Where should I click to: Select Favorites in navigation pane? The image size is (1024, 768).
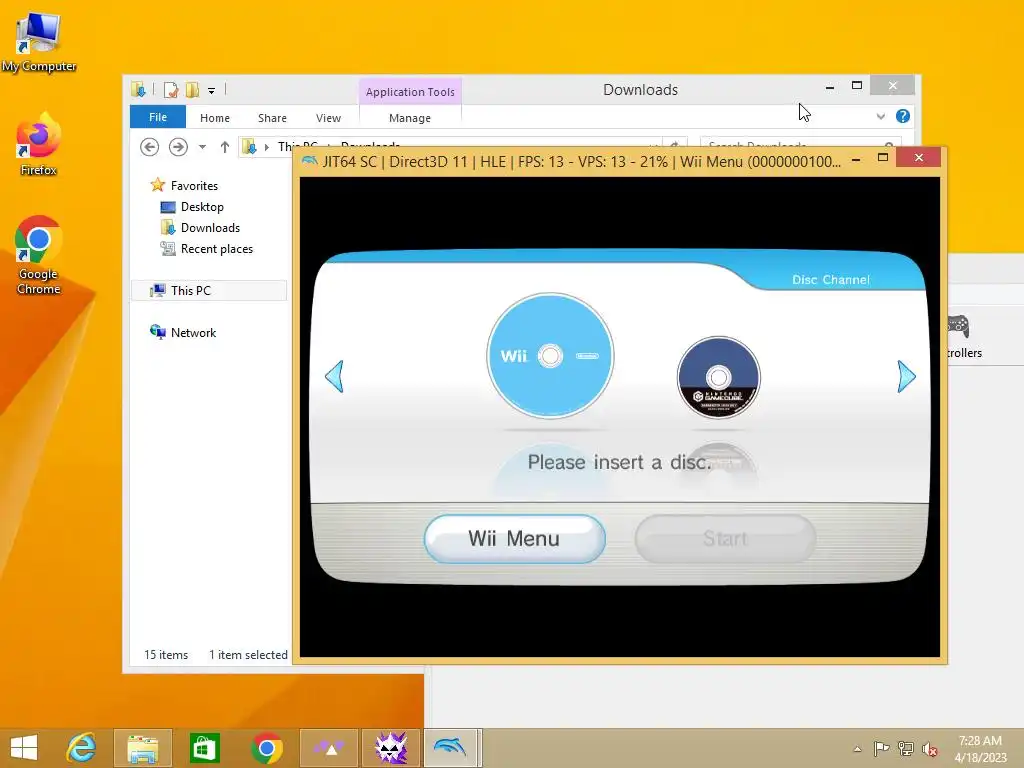[194, 185]
